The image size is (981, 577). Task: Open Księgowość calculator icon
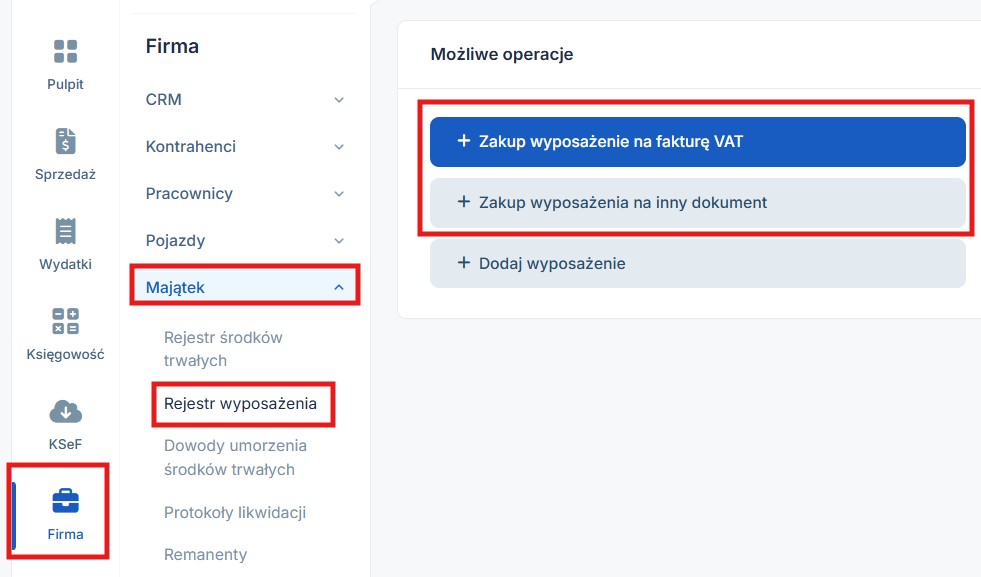click(x=65, y=321)
